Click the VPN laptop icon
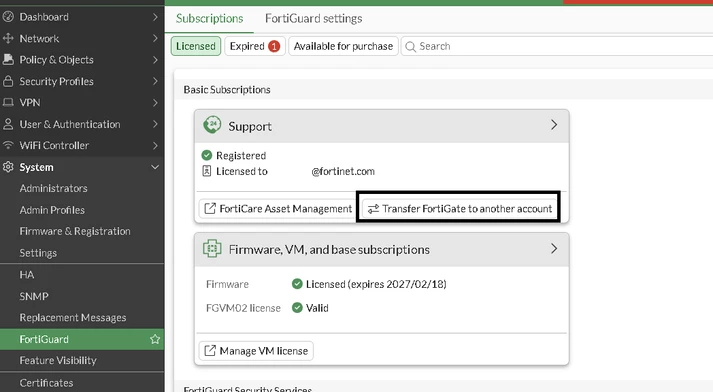Image resolution: width=713 pixels, height=392 pixels. [x=8, y=102]
